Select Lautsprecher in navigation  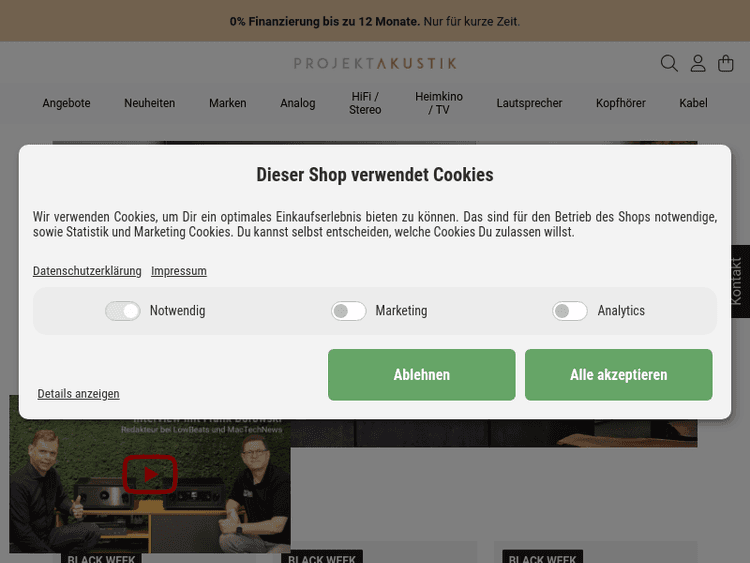[529, 103]
